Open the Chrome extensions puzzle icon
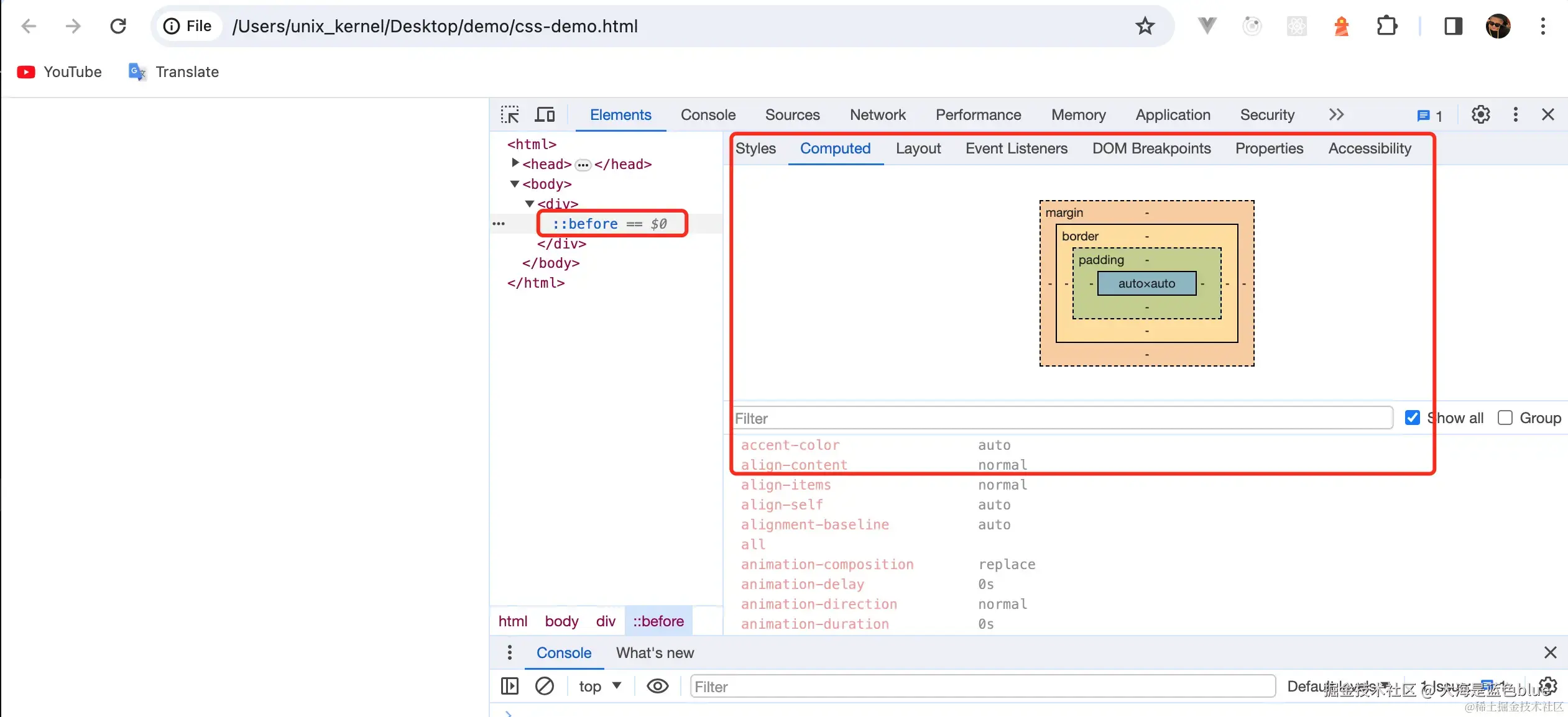The height and width of the screenshot is (717, 1568). [1386, 26]
